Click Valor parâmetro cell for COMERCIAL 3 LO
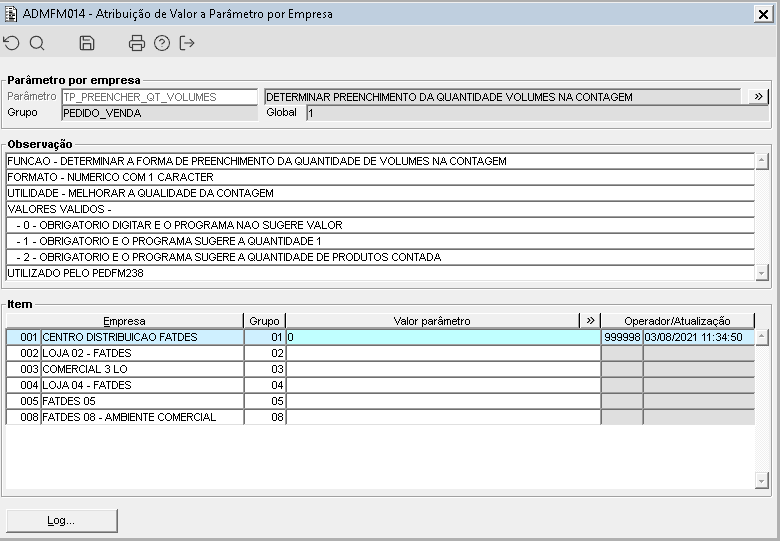The width and height of the screenshot is (780, 541). (443, 369)
